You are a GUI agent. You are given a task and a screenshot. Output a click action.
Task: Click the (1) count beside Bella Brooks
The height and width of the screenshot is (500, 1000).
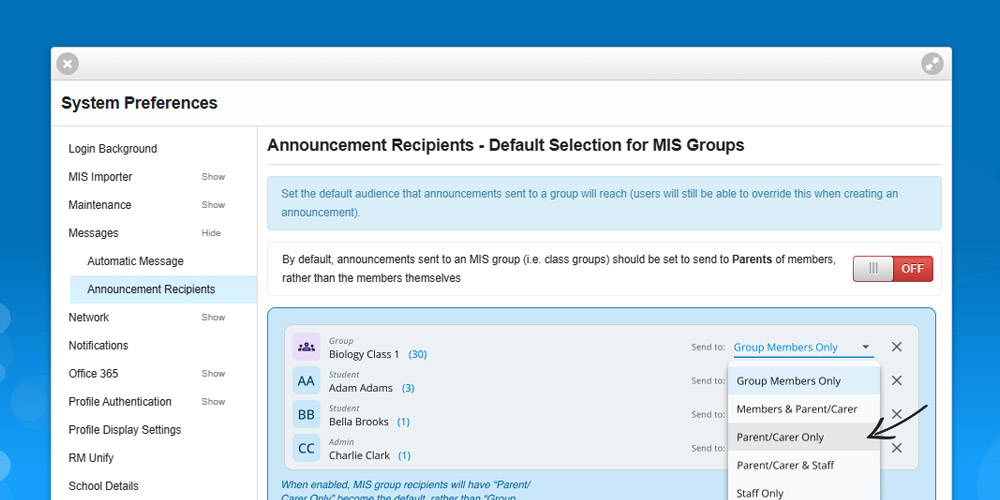(x=403, y=422)
